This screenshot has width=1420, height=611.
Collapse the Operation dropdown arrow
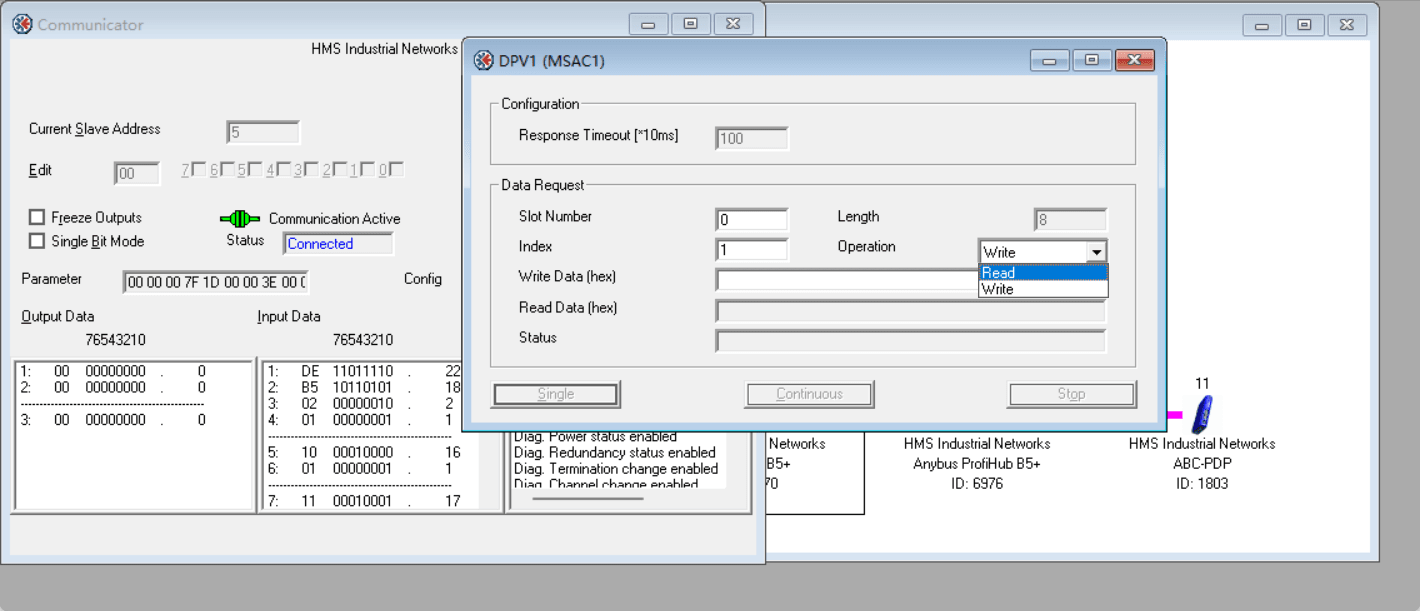click(x=1097, y=252)
